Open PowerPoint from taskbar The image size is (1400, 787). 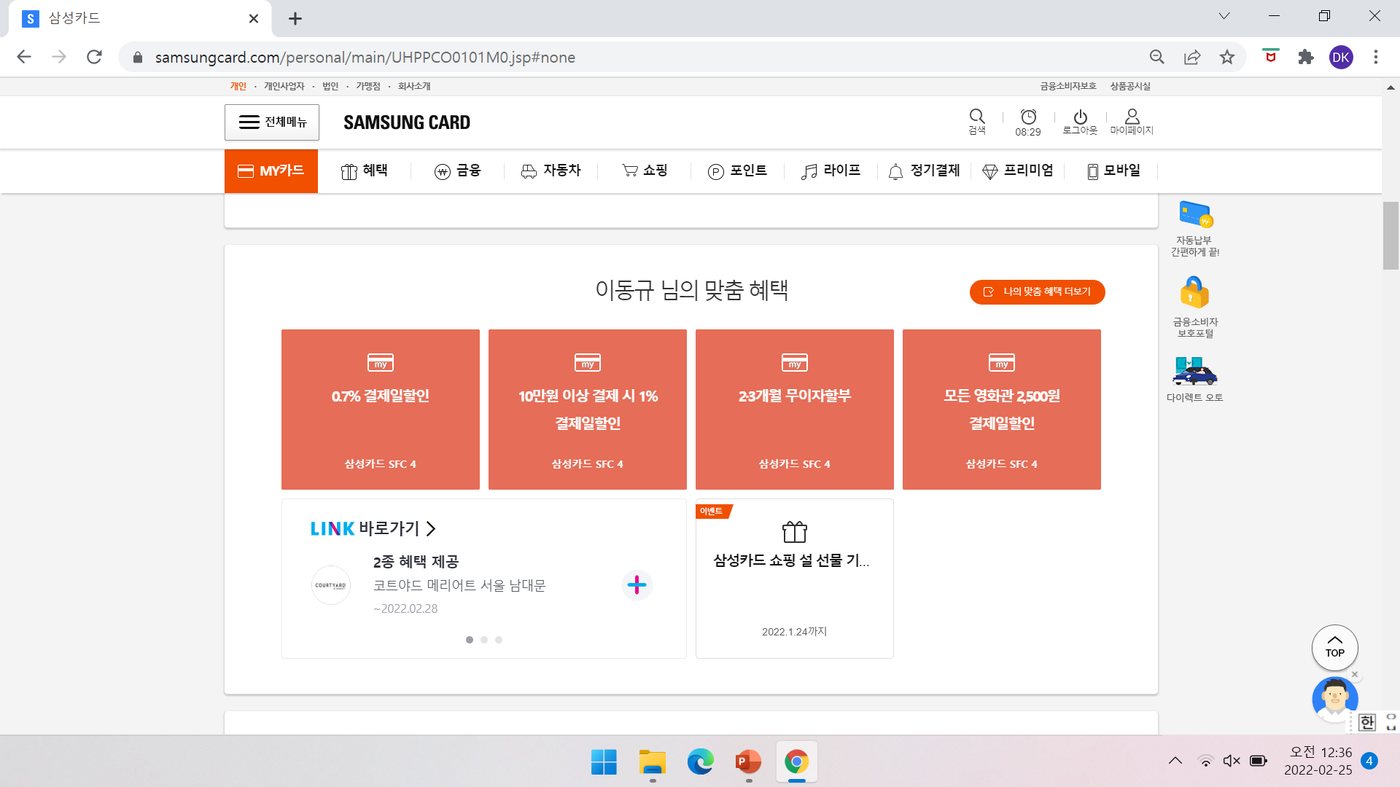[748, 762]
